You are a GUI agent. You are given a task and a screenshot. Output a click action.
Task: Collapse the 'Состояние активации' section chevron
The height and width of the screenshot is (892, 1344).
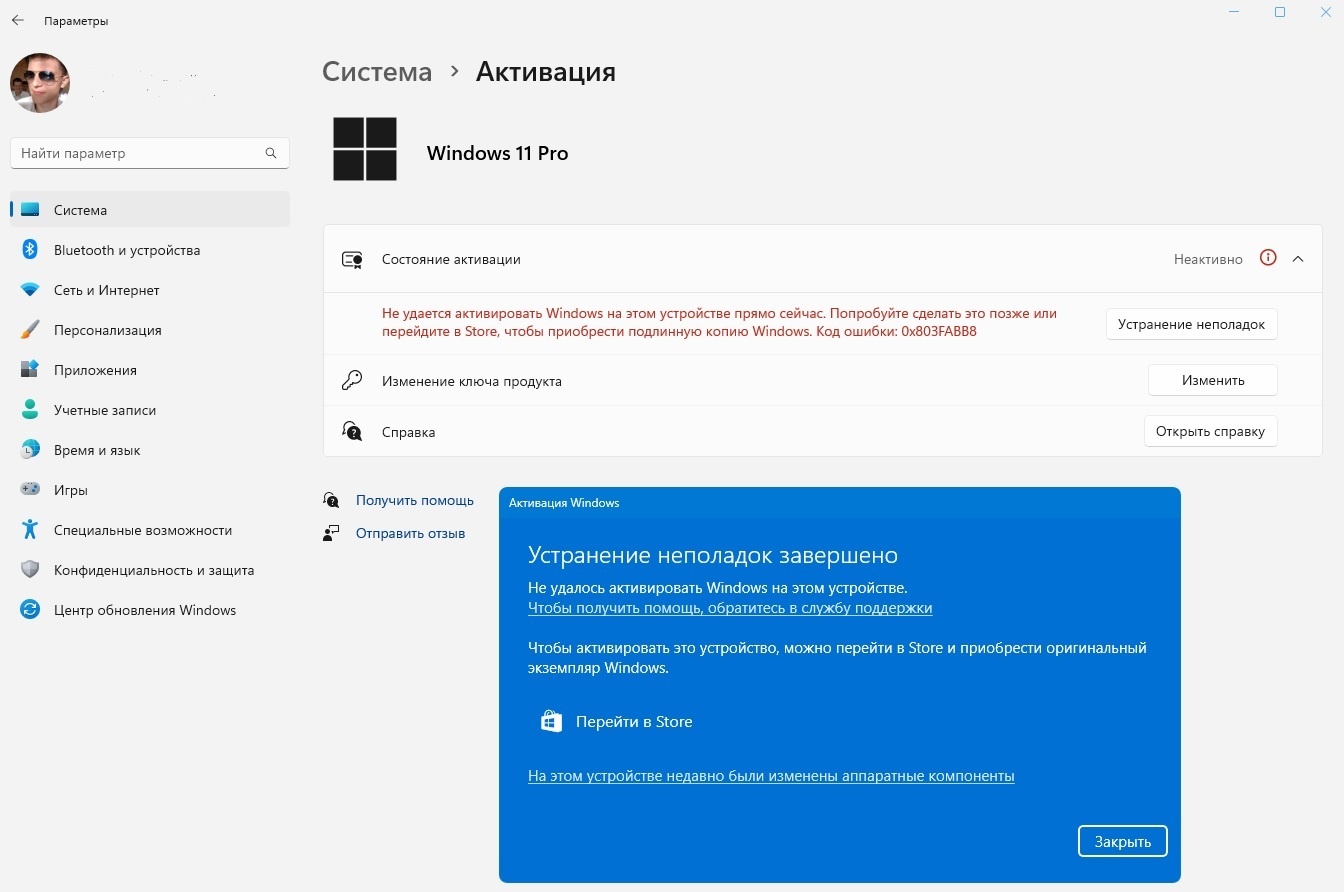coord(1298,259)
